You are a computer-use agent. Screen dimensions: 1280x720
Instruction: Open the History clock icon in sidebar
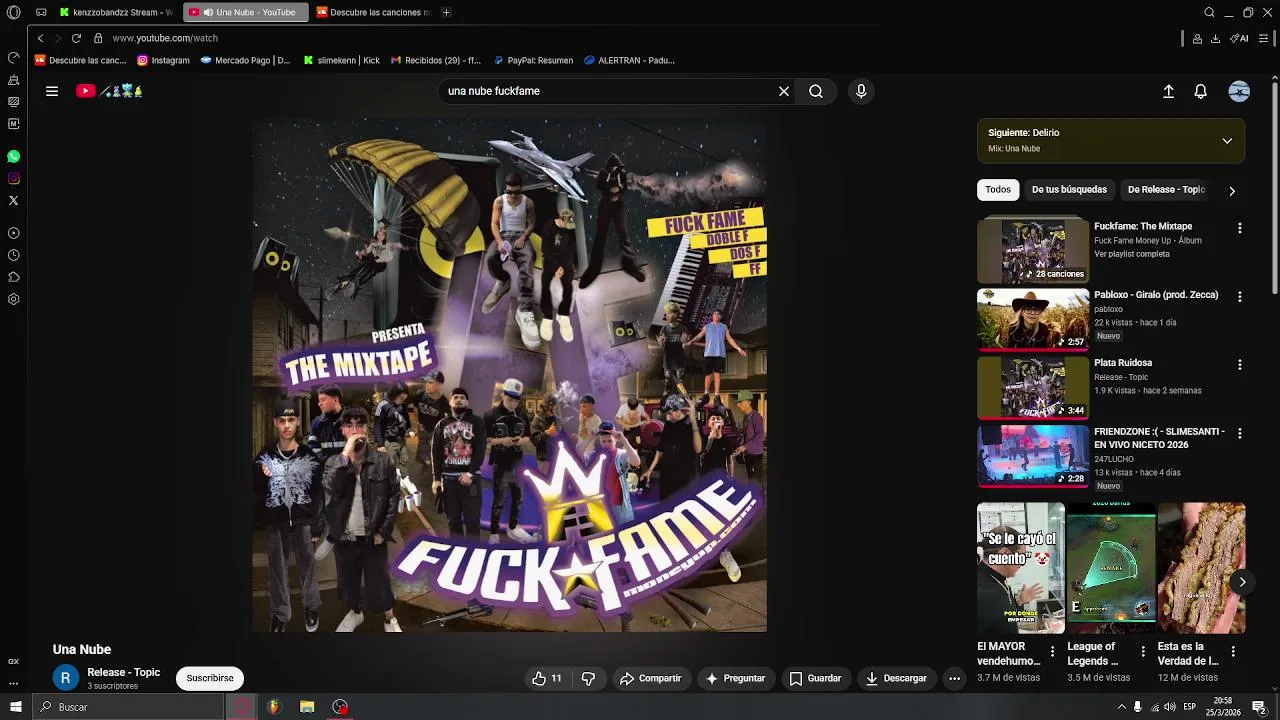[13, 255]
